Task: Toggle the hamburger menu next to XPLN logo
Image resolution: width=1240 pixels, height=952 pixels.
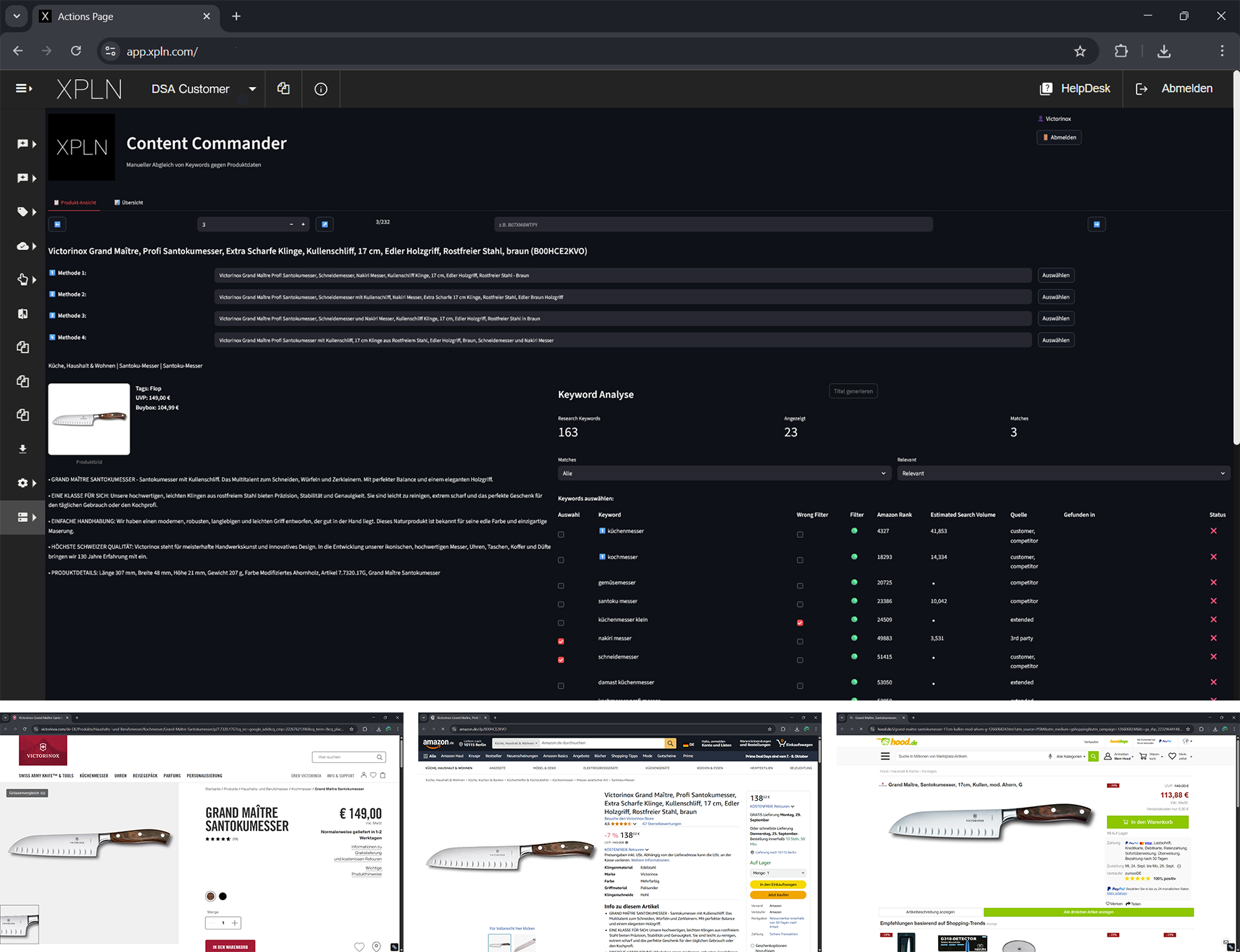Action: tap(24, 88)
